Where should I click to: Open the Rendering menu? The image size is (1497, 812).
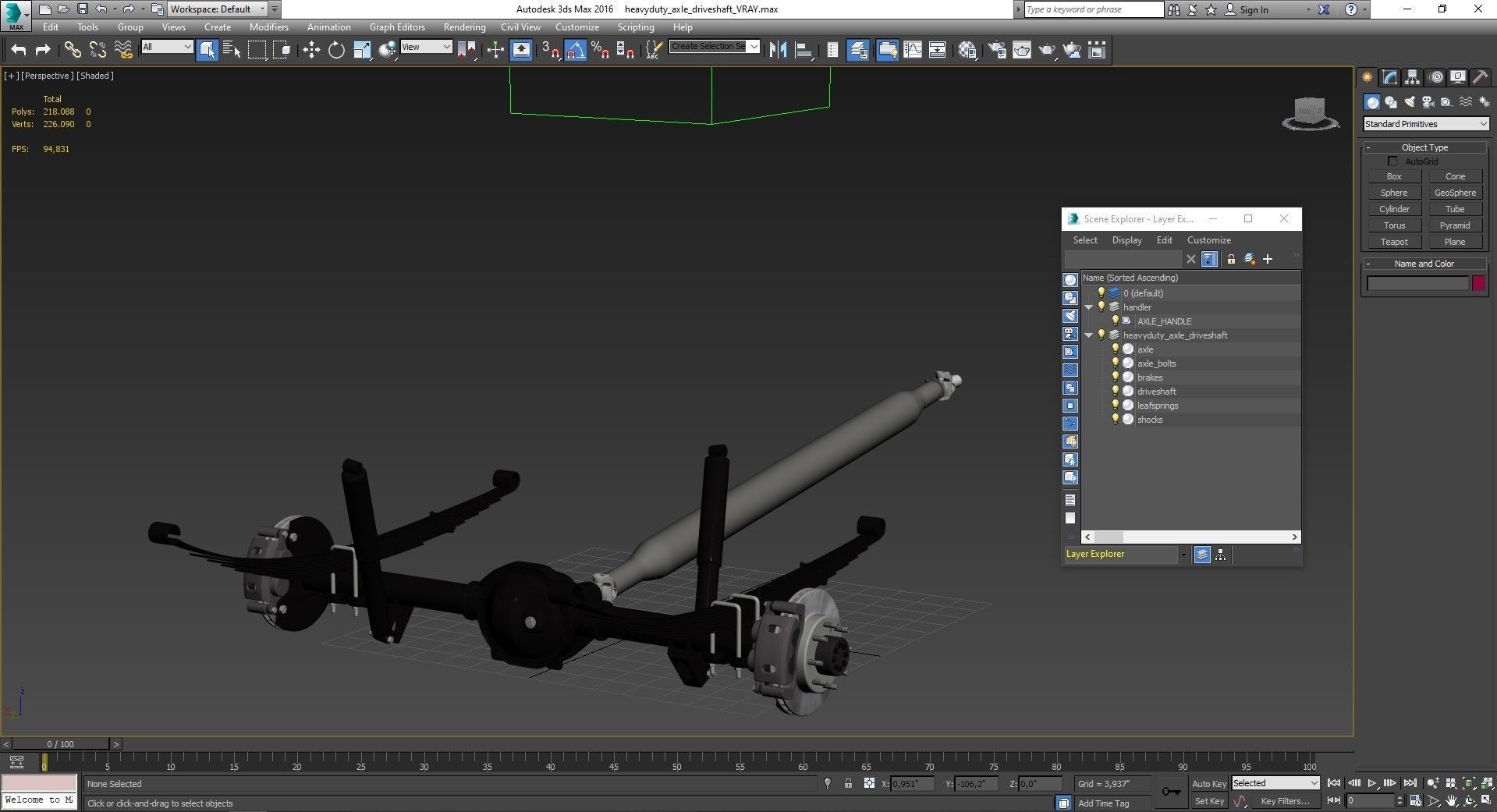pos(464,27)
